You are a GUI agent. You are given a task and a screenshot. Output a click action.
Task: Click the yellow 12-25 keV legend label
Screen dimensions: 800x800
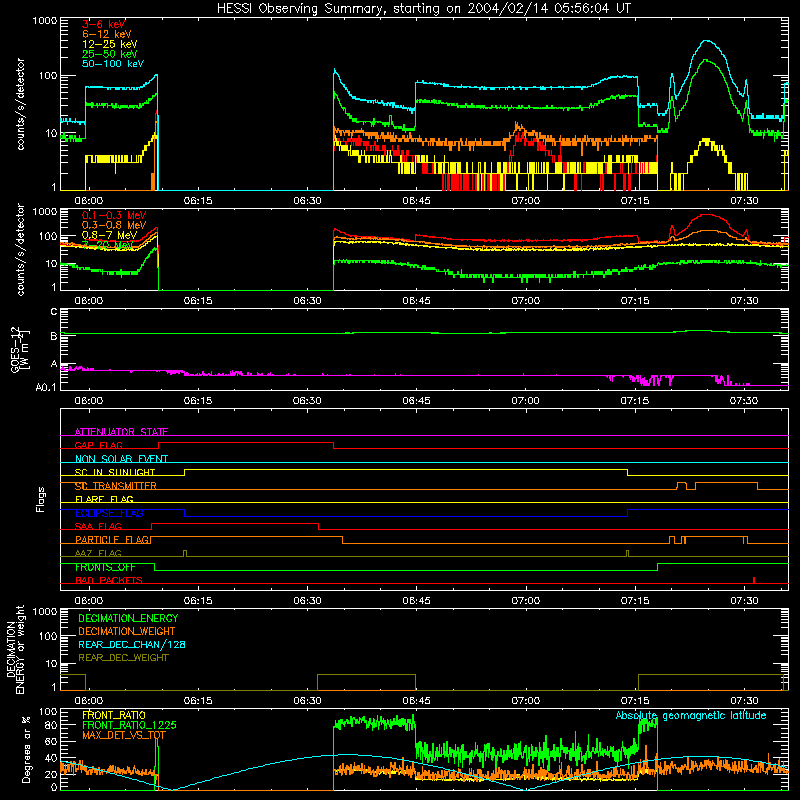tap(110, 44)
